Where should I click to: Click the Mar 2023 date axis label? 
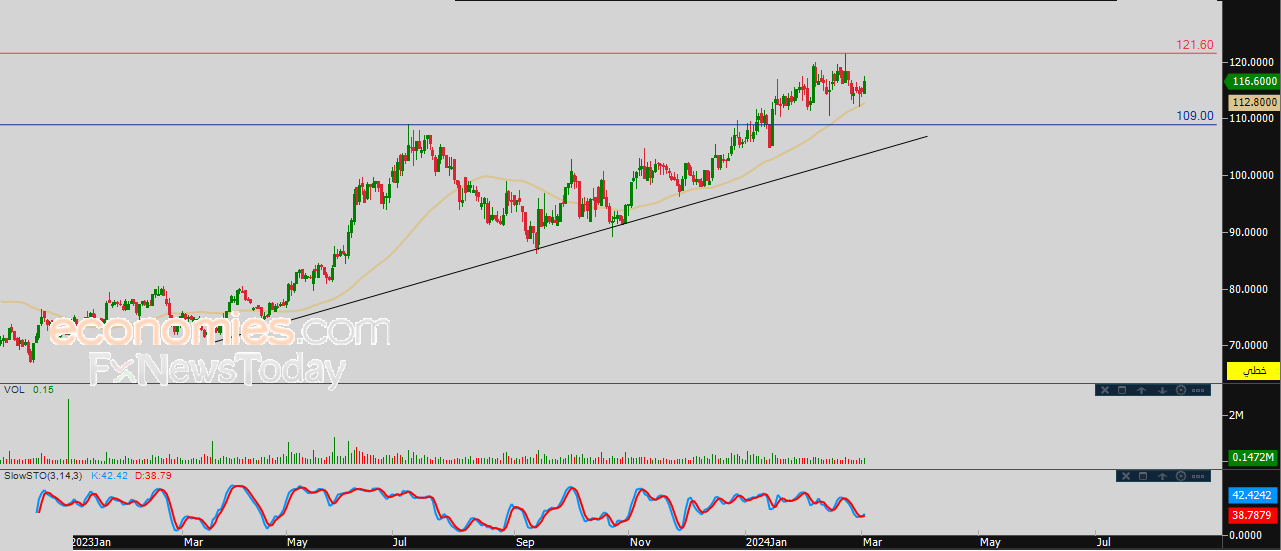[194, 542]
